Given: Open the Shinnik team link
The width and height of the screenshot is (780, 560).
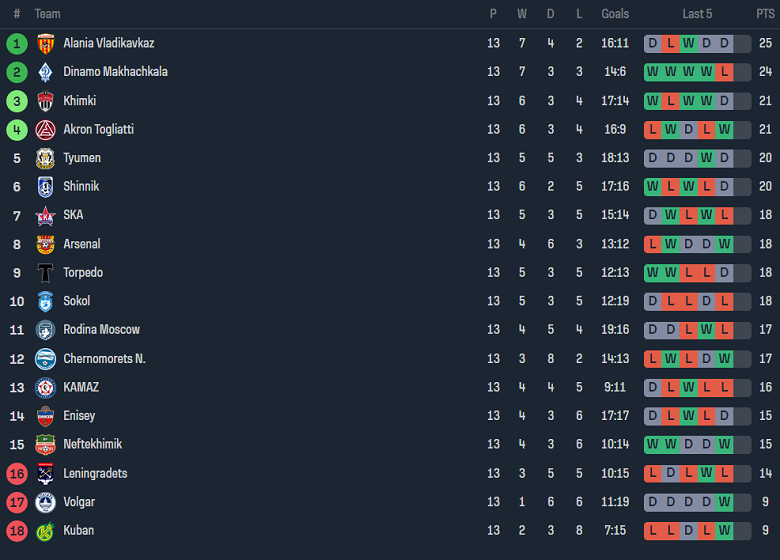Looking at the screenshot, I should pos(81,186).
